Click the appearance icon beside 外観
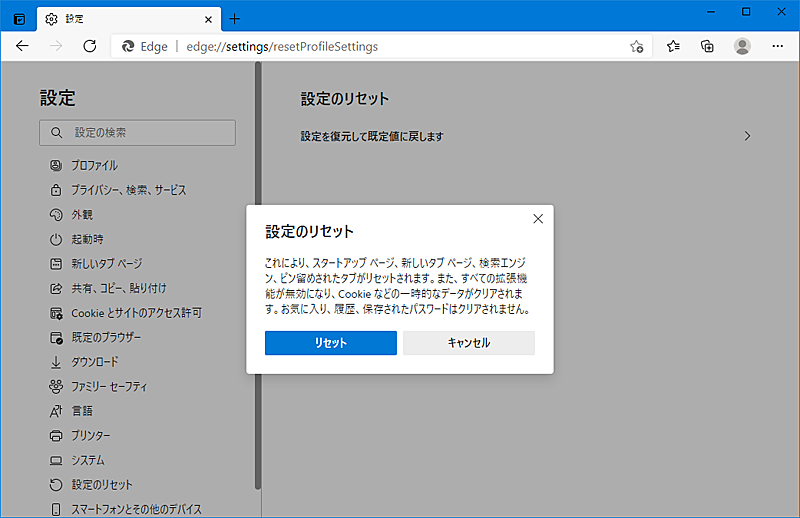Screen dimensions: 800x518 click(x=56, y=214)
